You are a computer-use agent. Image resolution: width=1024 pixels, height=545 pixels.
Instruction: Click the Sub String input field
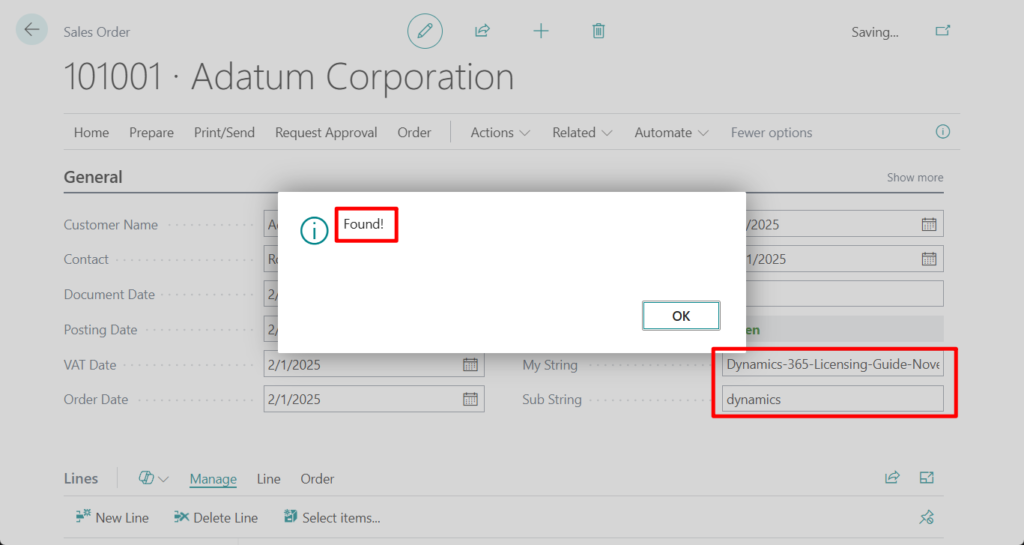tap(832, 399)
